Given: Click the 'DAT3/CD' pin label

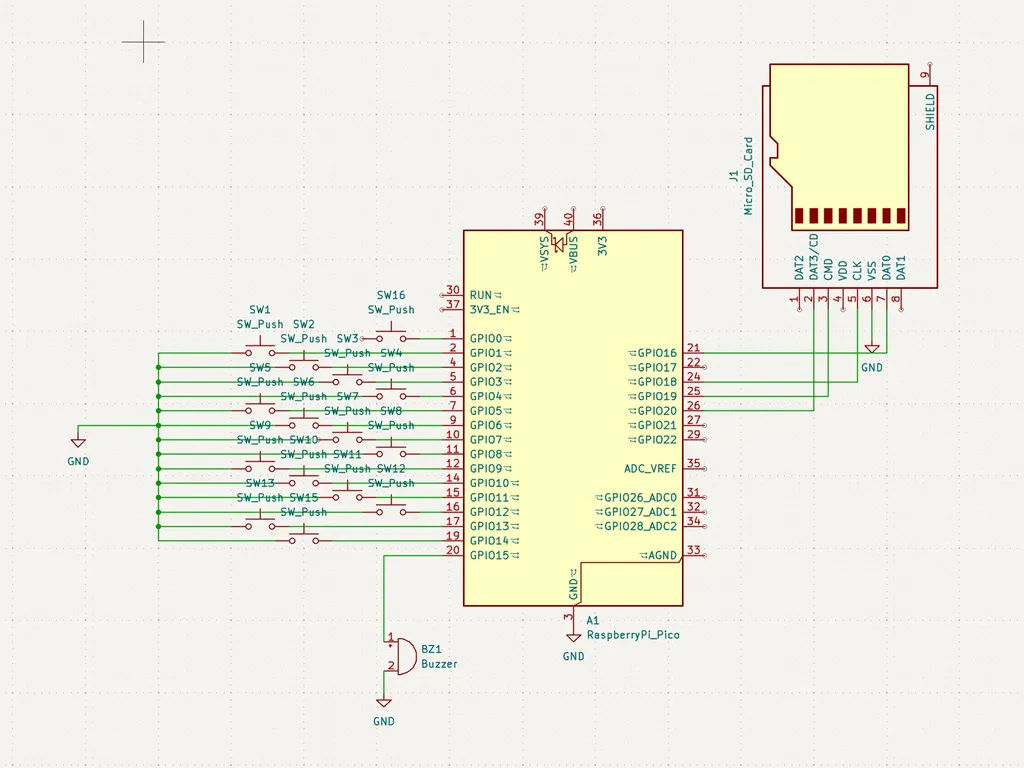Looking at the screenshot, I should coord(814,257).
